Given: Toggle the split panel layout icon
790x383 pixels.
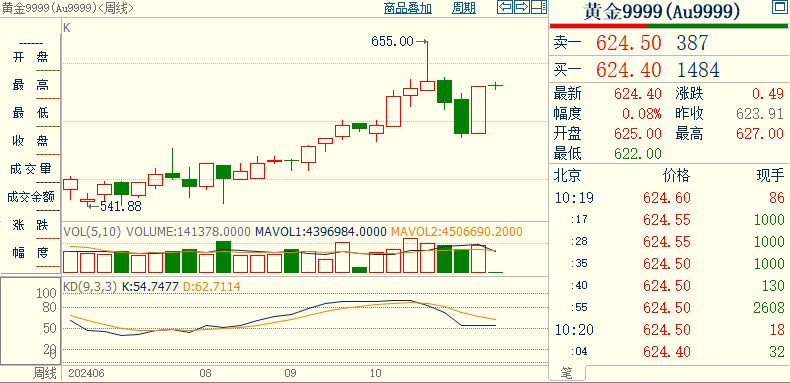Looking at the screenshot, I should point(539,7).
